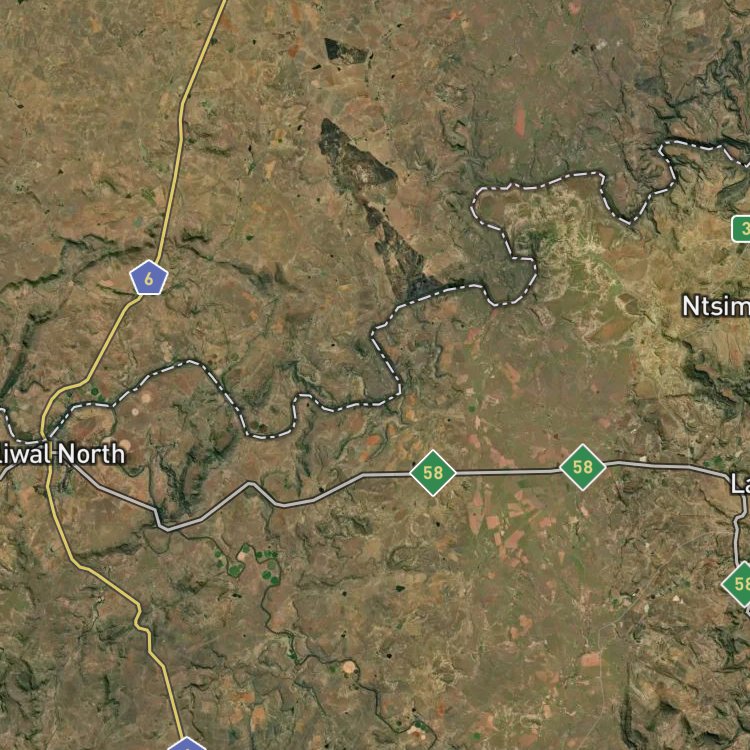Click the La town label at right edge

(740, 483)
